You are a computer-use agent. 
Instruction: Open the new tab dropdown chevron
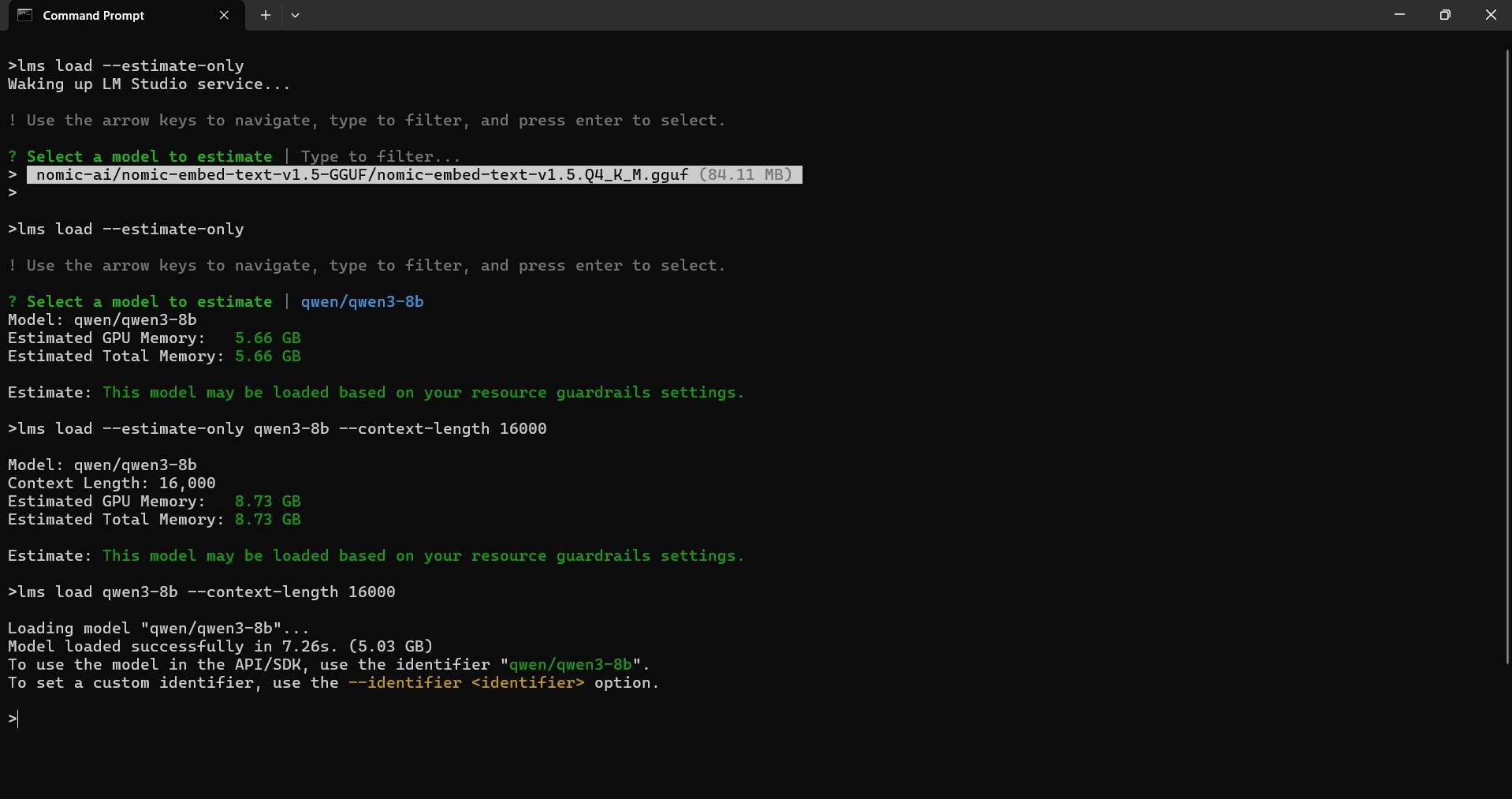click(x=296, y=15)
